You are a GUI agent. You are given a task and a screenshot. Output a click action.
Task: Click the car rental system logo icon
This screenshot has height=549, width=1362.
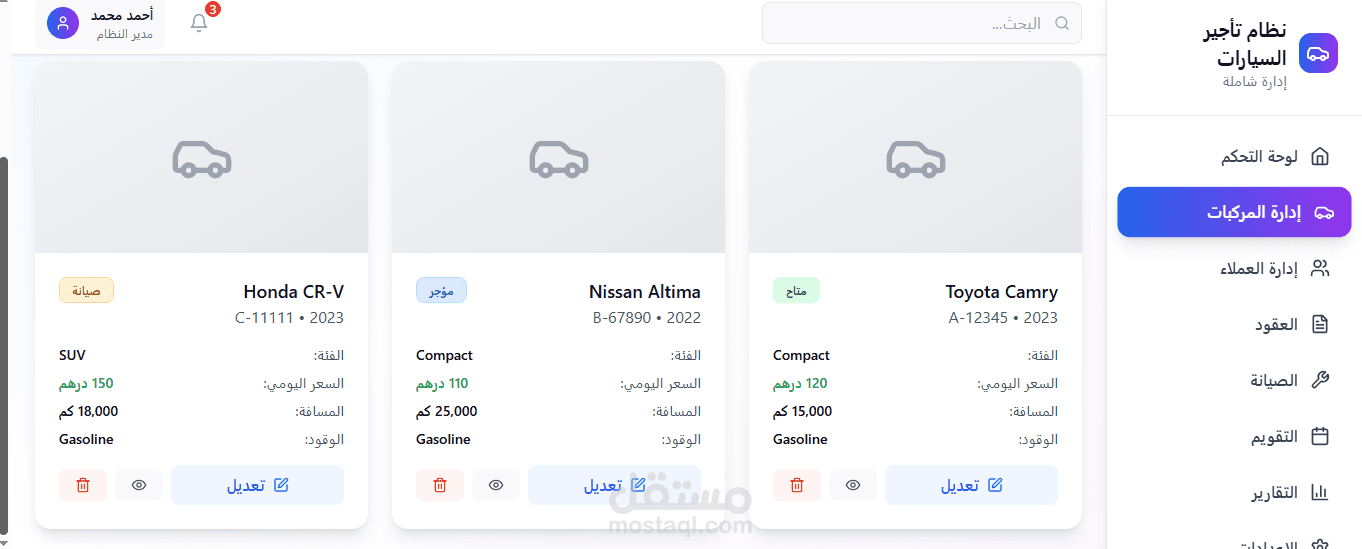1317,53
